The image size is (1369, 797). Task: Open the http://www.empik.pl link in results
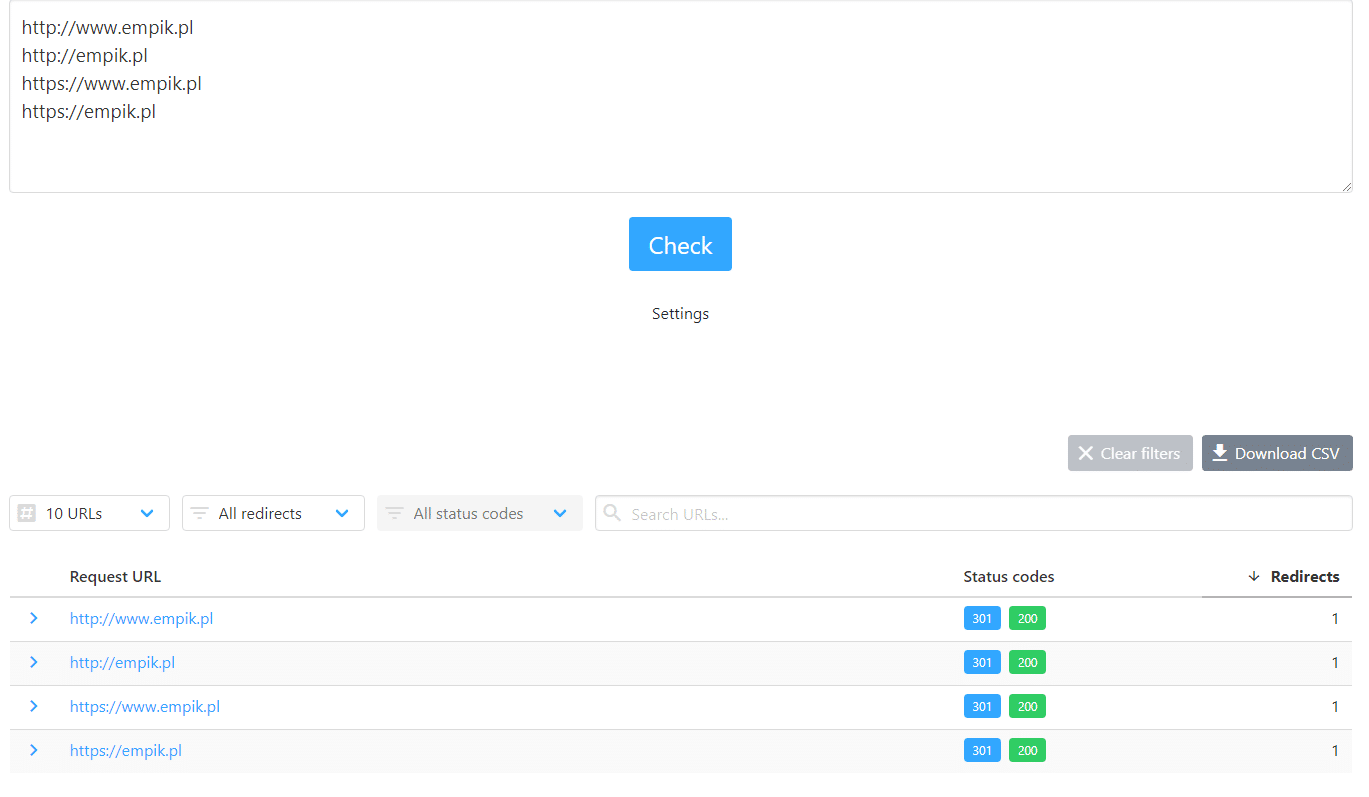point(141,619)
